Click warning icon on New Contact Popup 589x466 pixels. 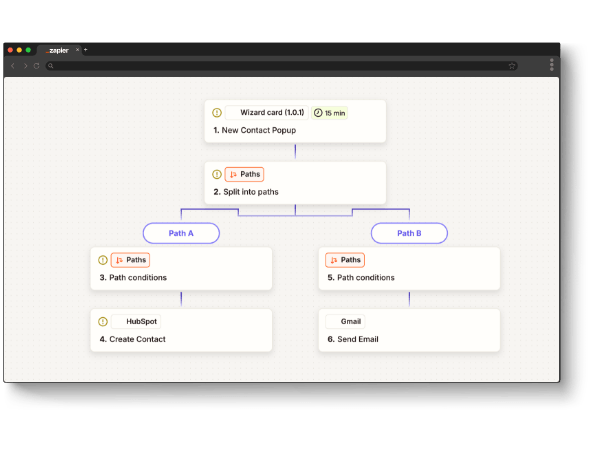[217, 112]
